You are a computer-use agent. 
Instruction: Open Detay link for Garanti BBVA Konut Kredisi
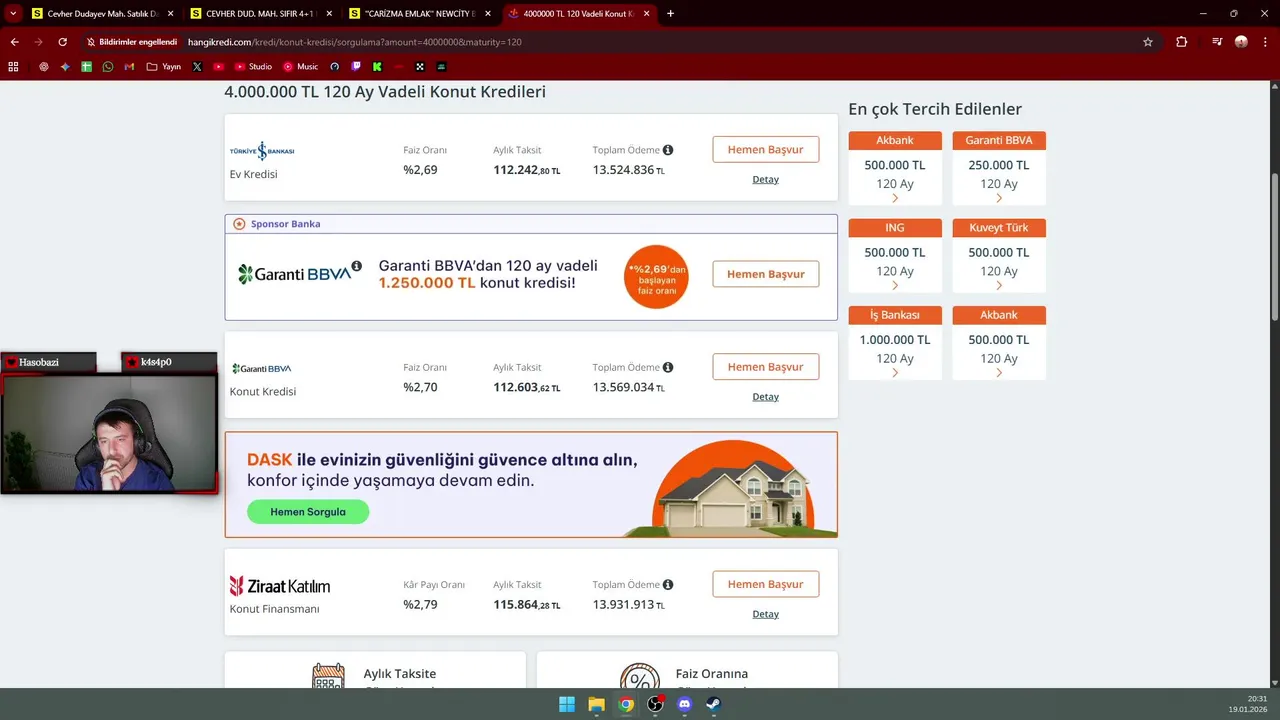point(765,397)
